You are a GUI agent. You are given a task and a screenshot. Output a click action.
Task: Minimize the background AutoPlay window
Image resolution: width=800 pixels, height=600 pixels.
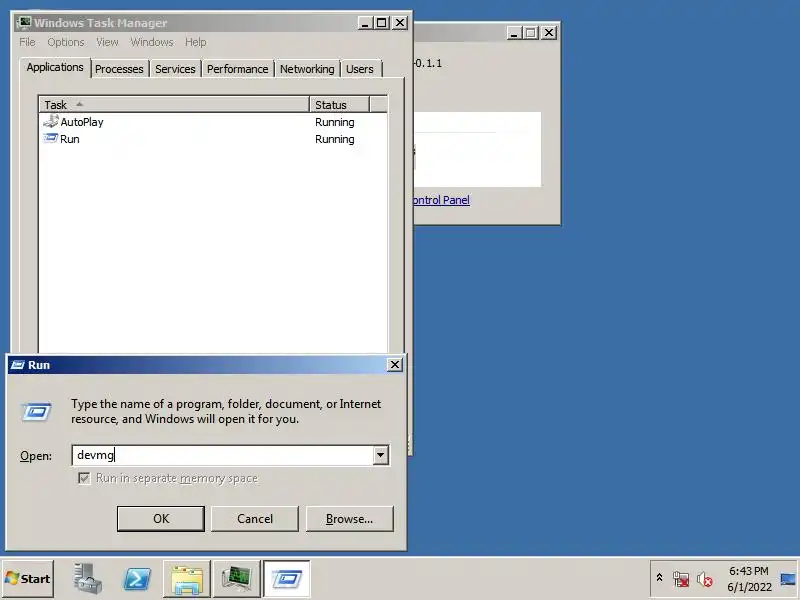(x=514, y=33)
